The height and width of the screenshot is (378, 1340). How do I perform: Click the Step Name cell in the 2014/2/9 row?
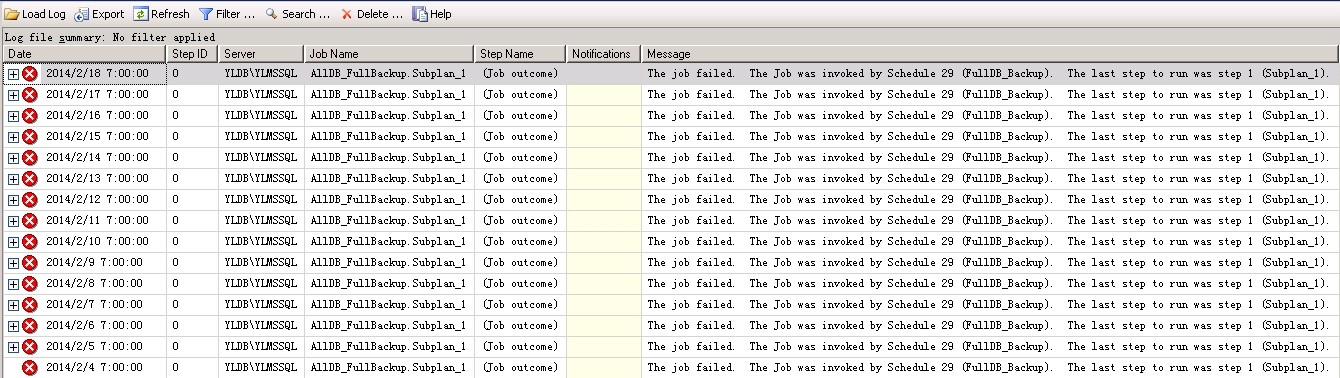(x=520, y=263)
